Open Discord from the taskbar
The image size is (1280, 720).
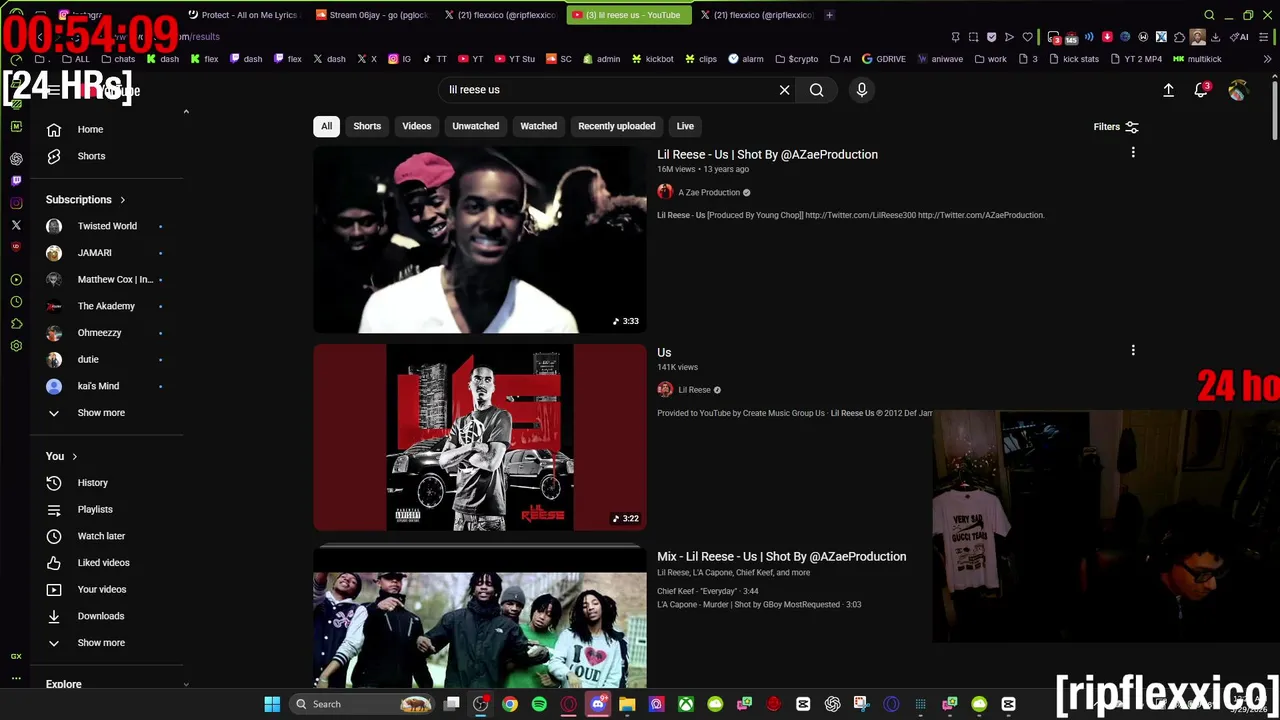coord(598,704)
